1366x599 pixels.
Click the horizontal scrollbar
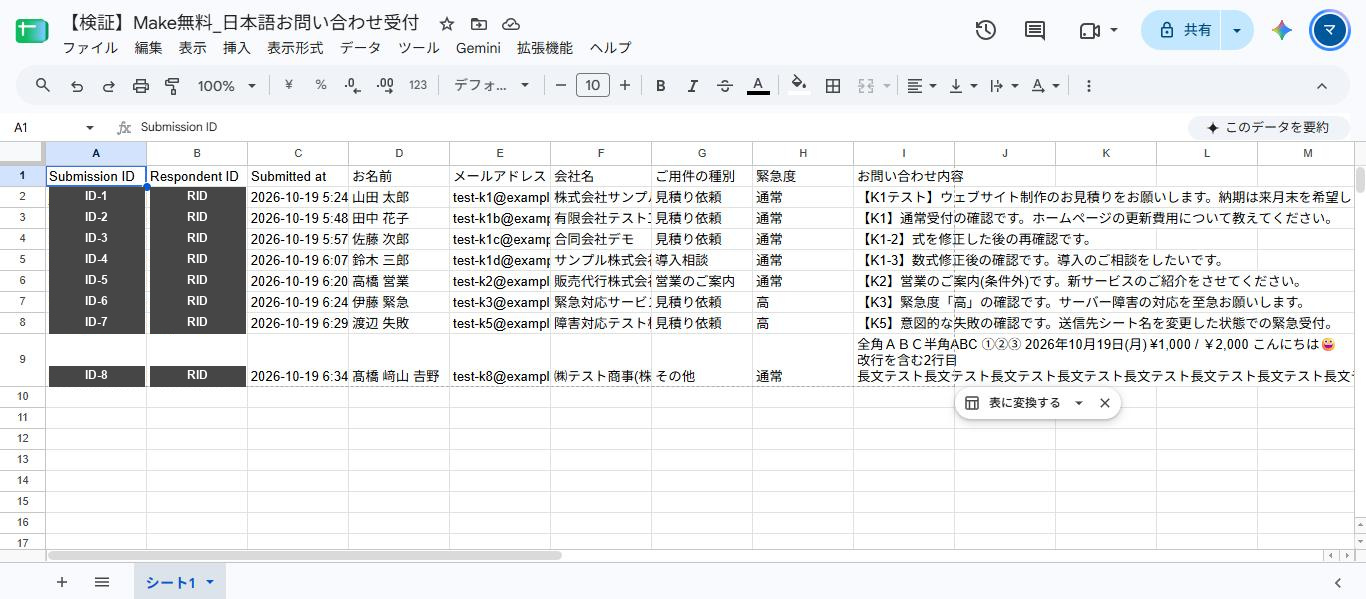click(305, 555)
